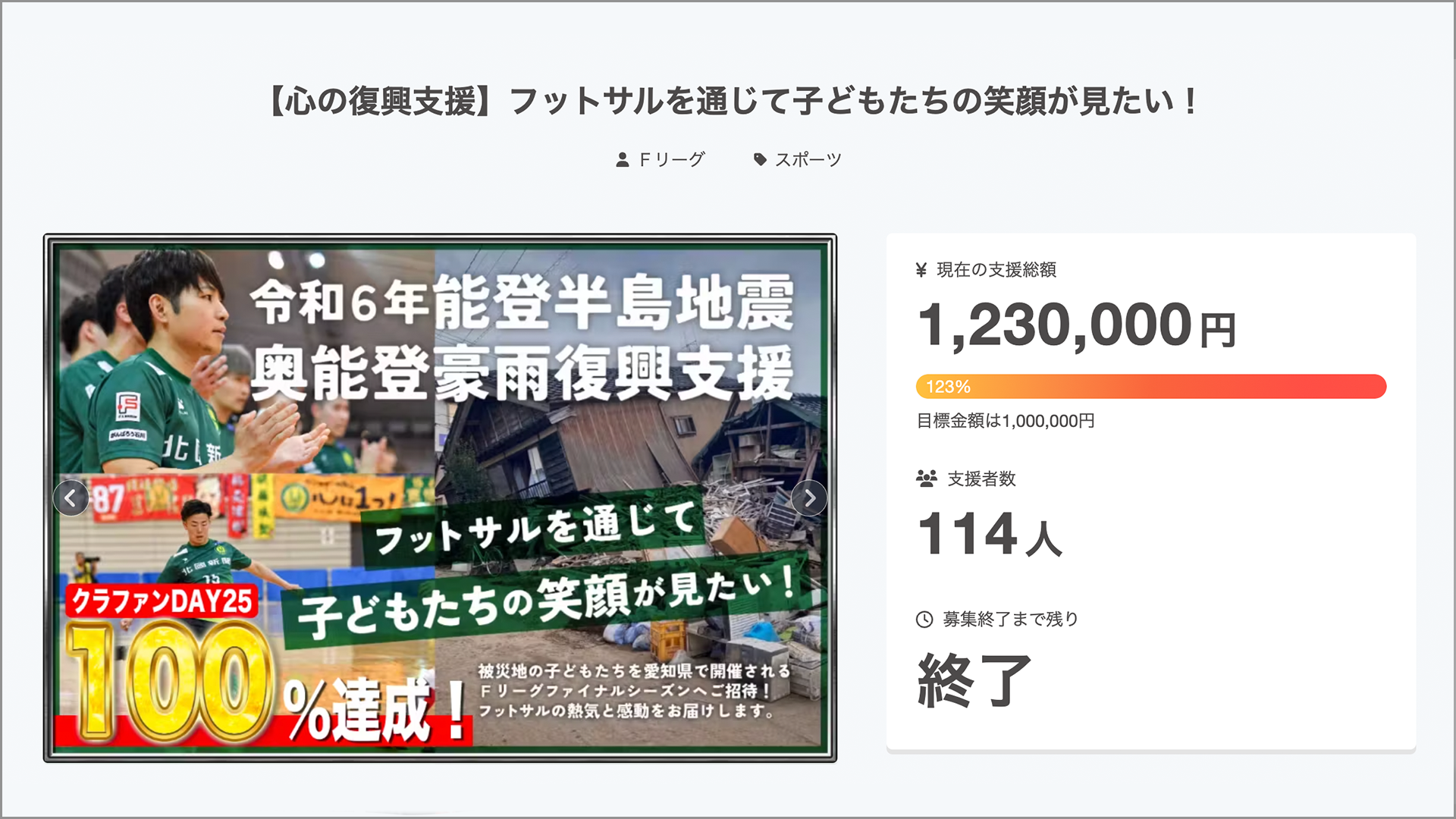The image size is (1456, 819).
Task: Click the previous slide arrow on carousel
Action: click(71, 498)
